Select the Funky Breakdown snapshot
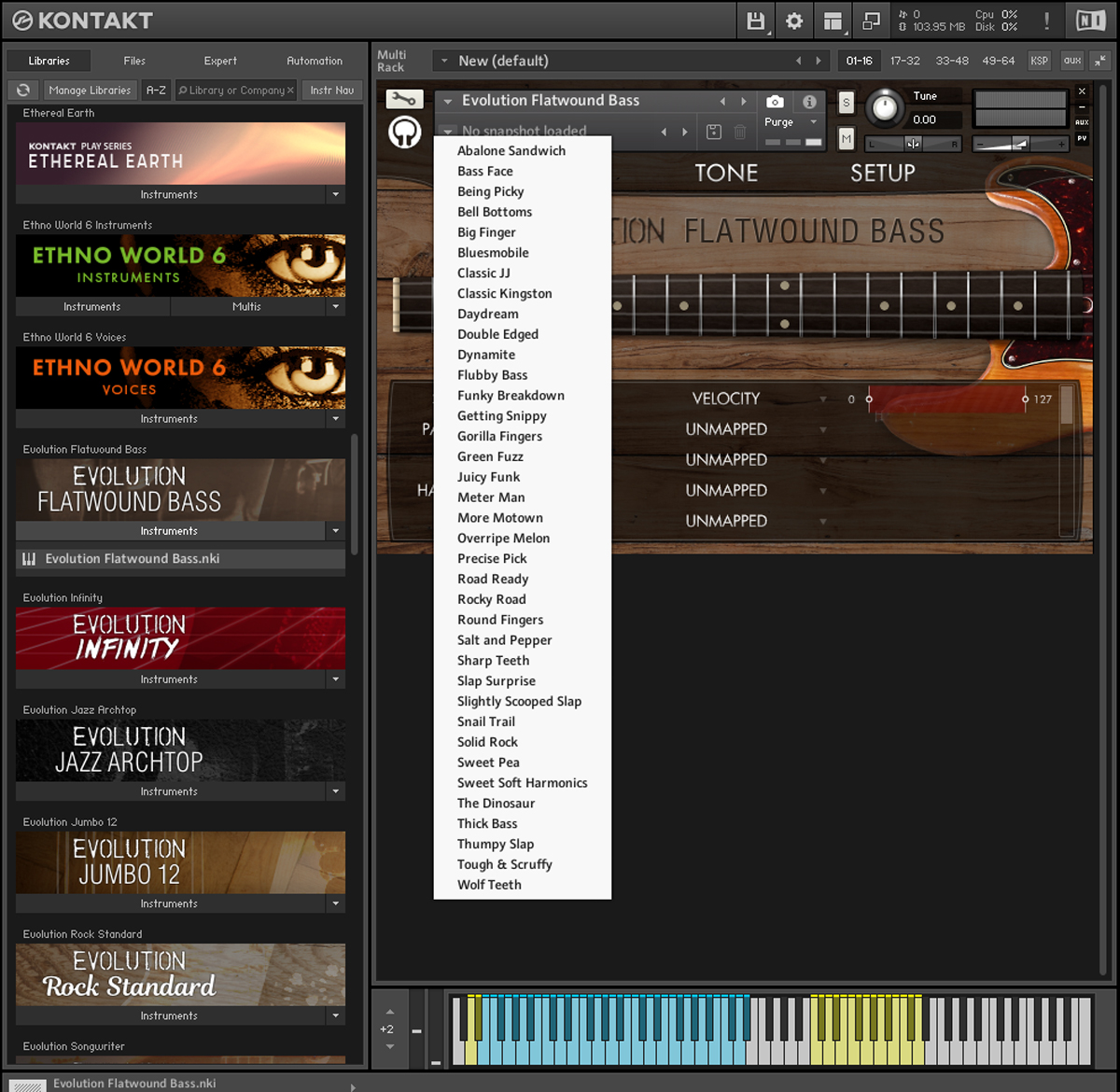Image resolution: width=1120 pixels, height=1092 pixels. coord(523,396)
